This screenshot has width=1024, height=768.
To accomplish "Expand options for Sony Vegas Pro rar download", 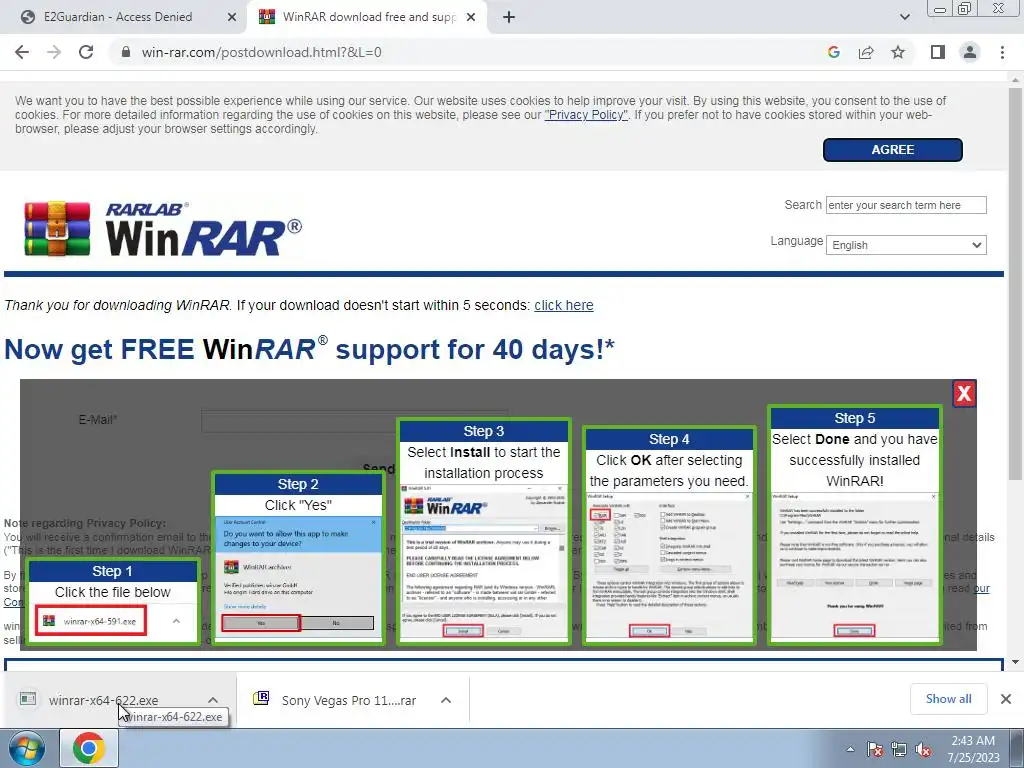I will (446, 700).
